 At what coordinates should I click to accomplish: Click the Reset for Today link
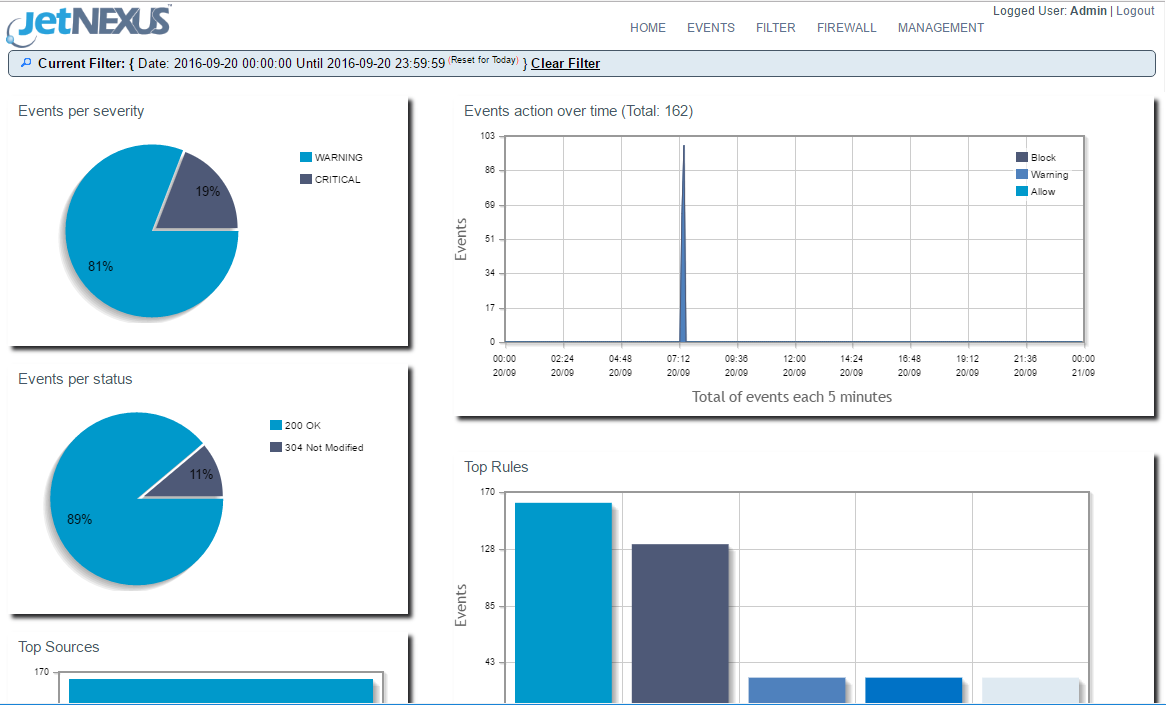click(484, 59)
